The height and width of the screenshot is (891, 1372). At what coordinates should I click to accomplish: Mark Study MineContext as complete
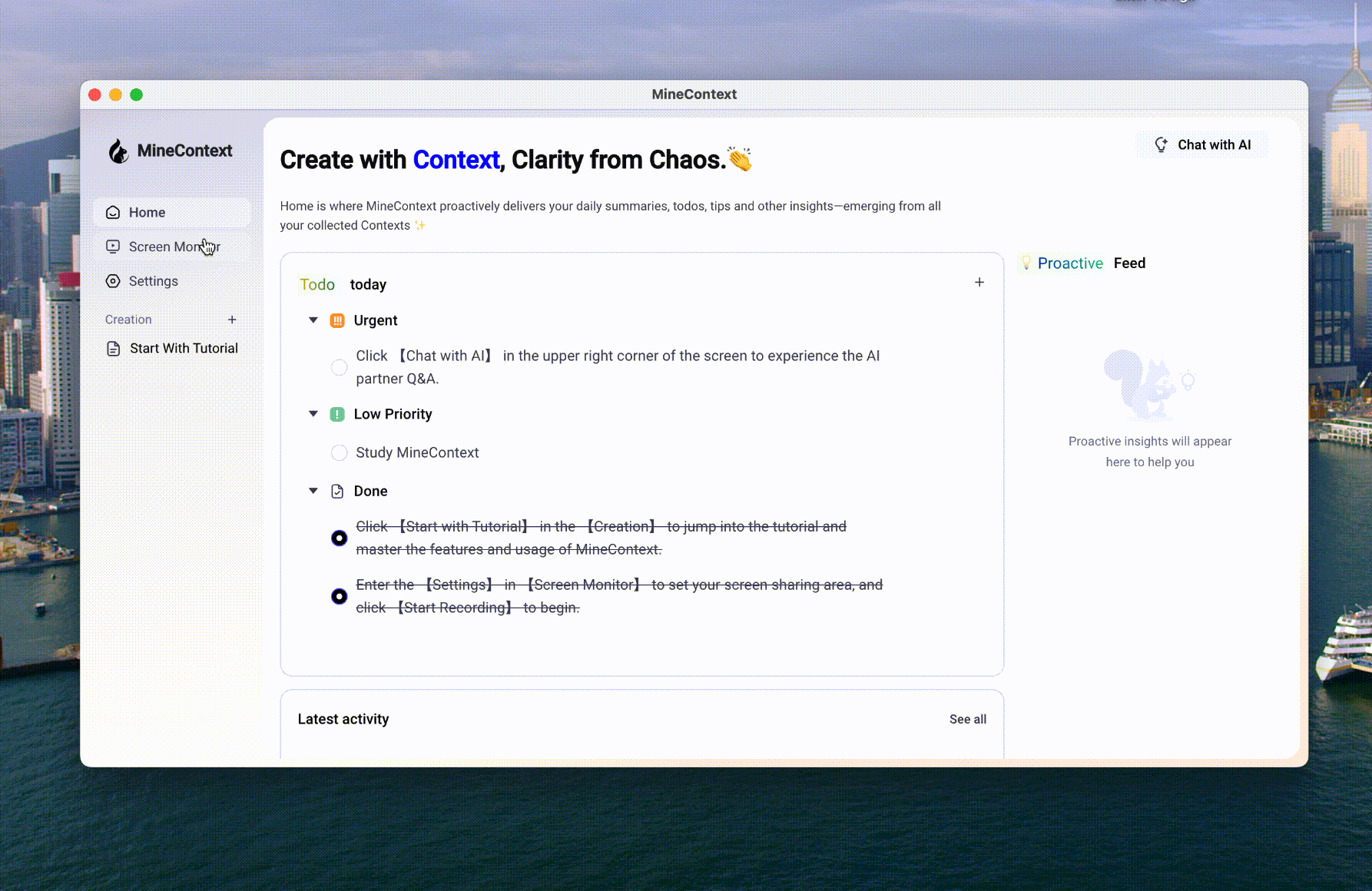339,453
